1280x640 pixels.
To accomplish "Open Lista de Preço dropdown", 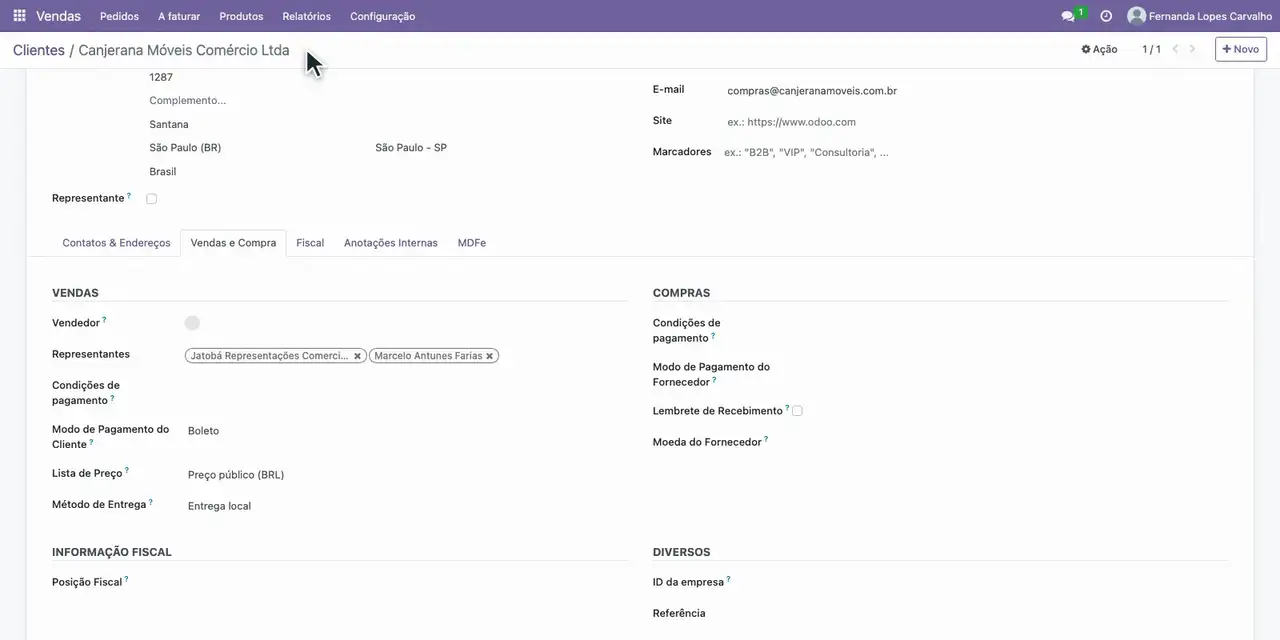I will point(406,475).
